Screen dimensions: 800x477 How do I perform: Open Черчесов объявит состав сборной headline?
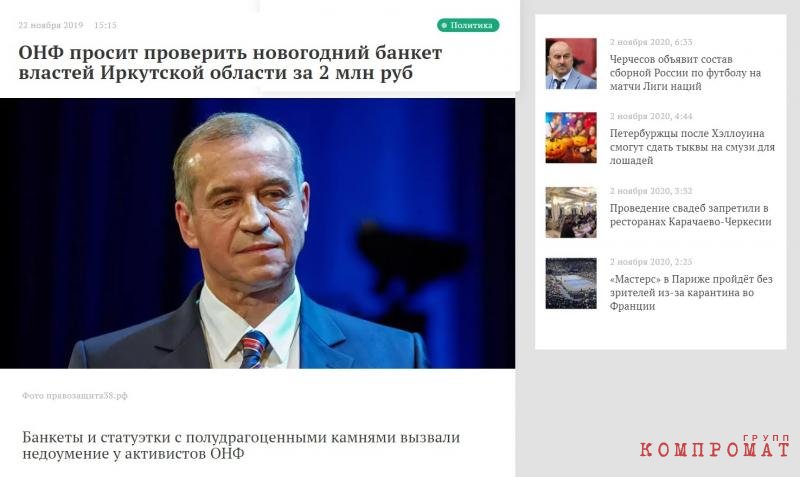[x=685, y=73]
